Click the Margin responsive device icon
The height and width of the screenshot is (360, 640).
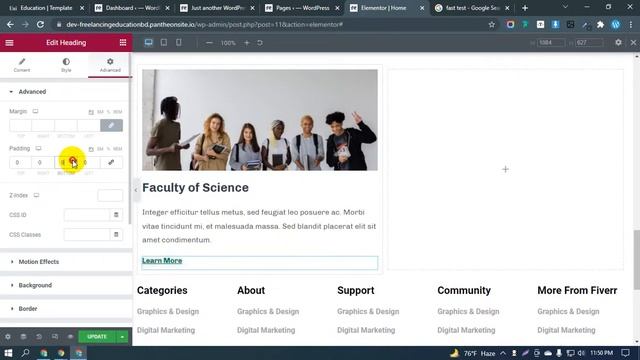coord(36,111)
